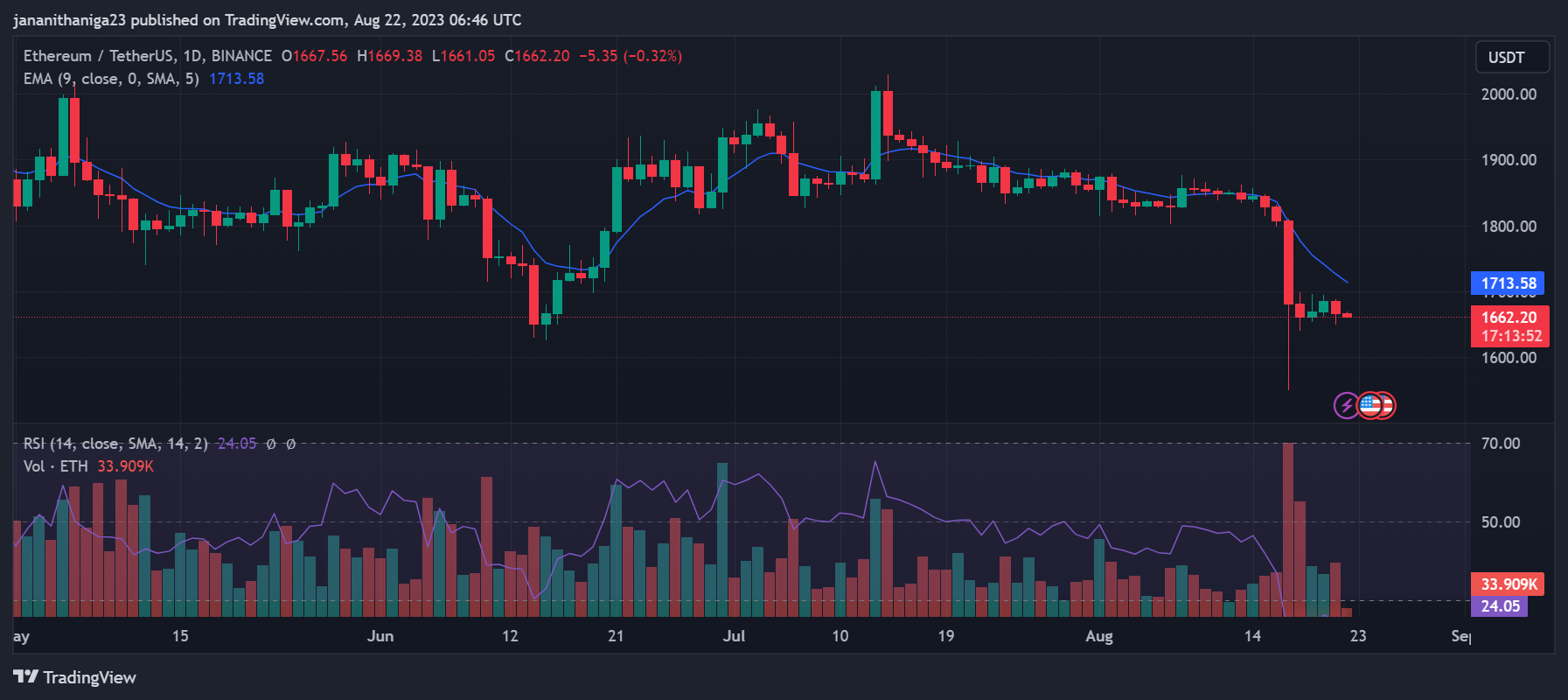1568x700 pixels.
Task: Open the US flag economic event marker
Action: (1370, 405)
